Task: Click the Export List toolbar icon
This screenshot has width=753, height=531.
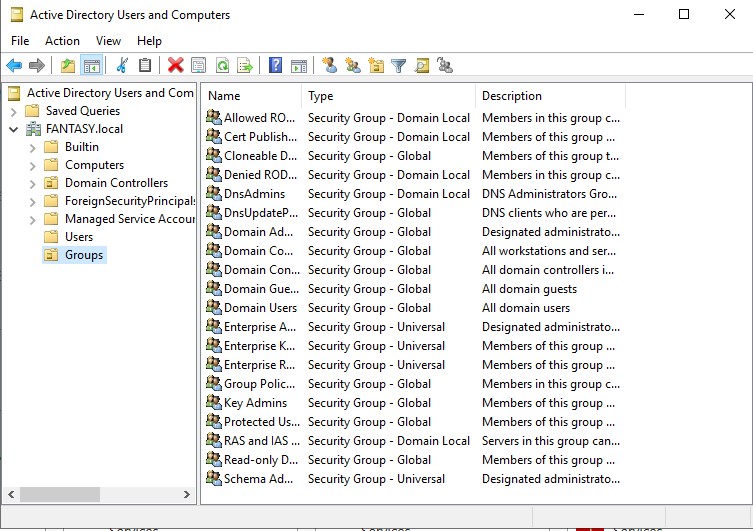Action: [245, 65]
